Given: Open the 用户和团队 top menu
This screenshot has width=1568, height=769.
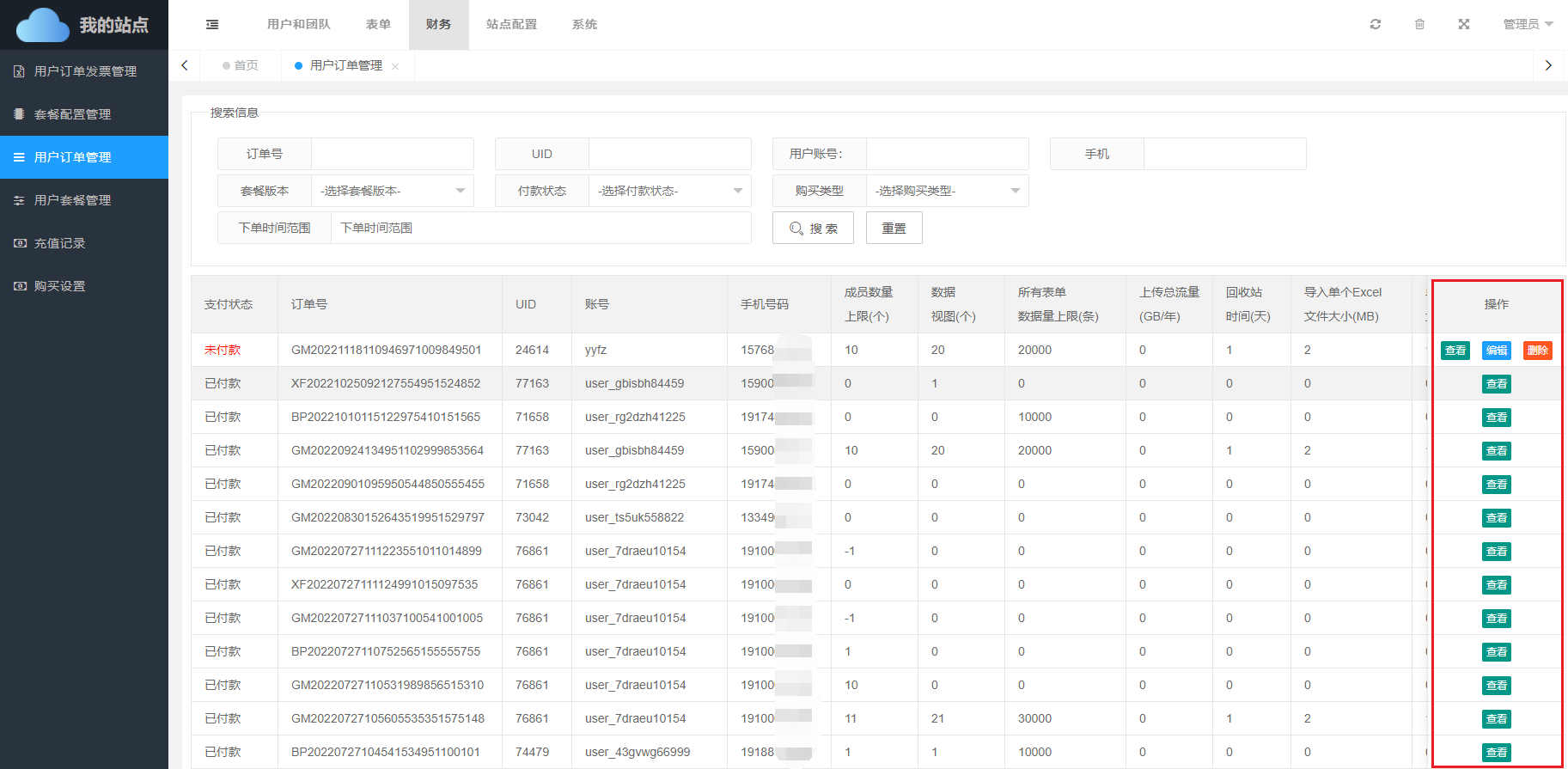Looking at the screenshot, I should click(x=298, y=24).
